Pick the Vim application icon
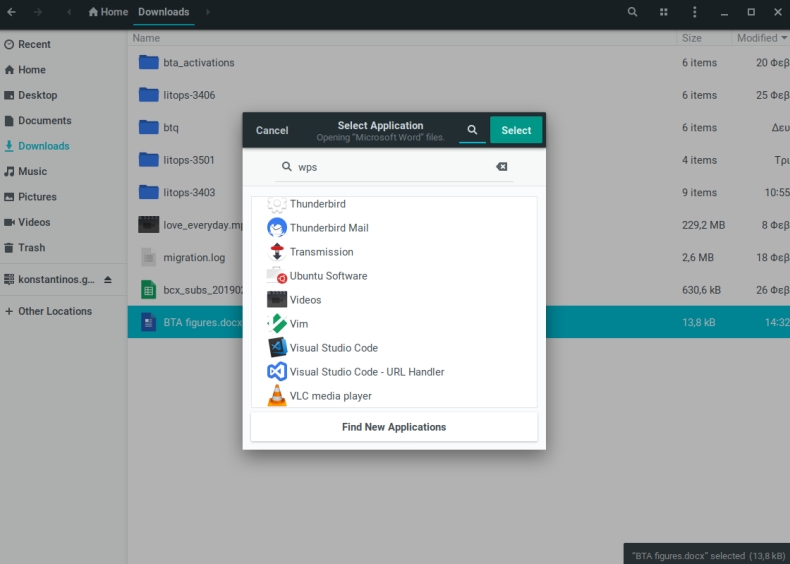790x564 pixels. click(x=277, y=324)
